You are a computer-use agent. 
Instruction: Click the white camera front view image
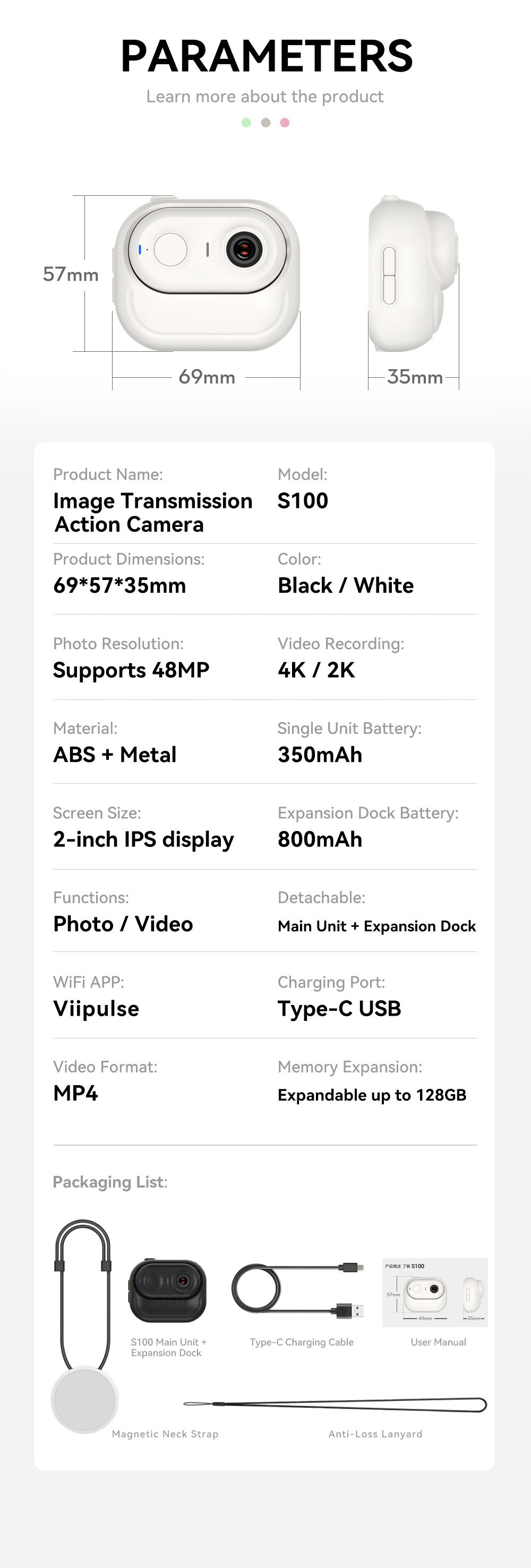[x=206, y=274]
